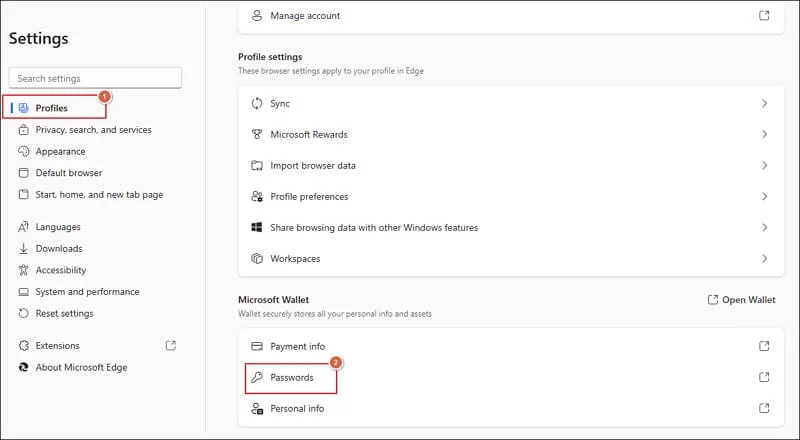Screen dimensions: 800x440
Task: Click the Start, home, and new tab page icon
Action: pyautogui.click(x=23, y=194)
